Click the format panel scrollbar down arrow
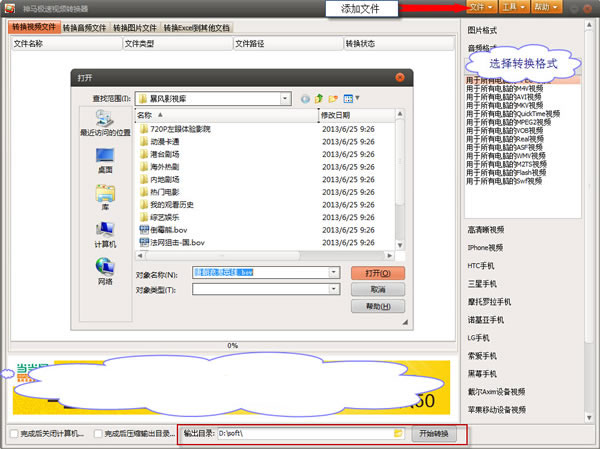 589,417
